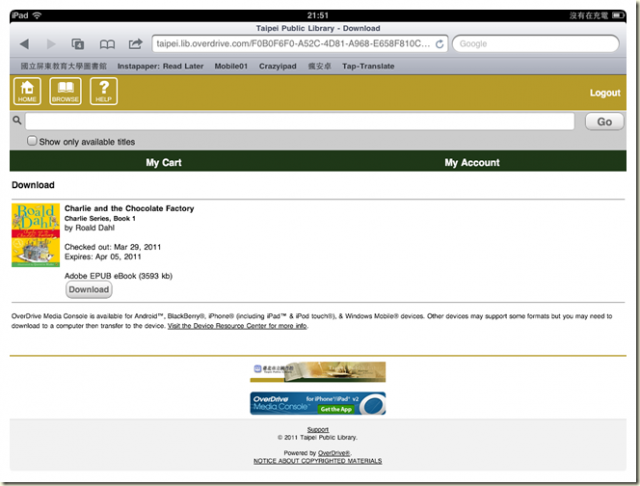Tap the Wi-Fi status icon
The width and height of the screenshot is (640, 486).
[x=37, y=16]
